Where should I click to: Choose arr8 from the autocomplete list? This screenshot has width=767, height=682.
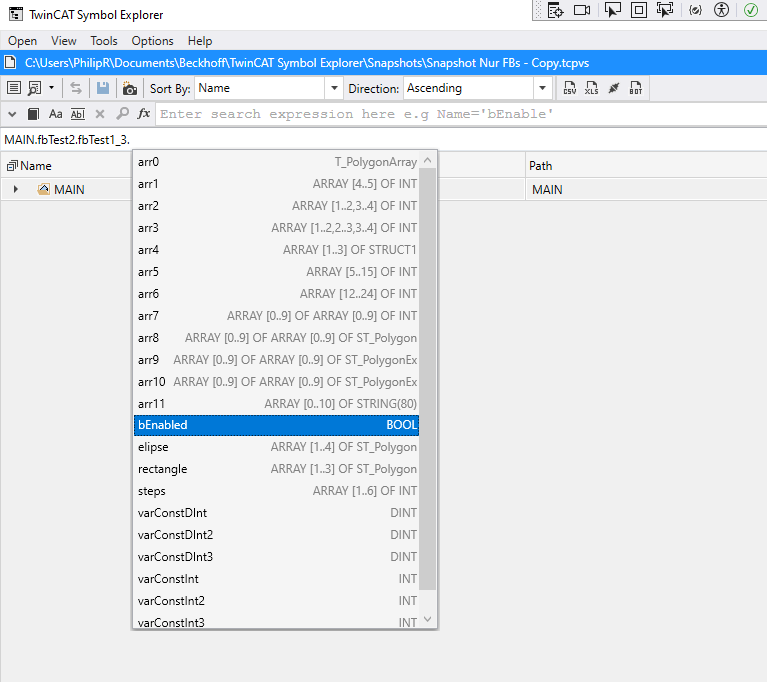tap(277, 338)
